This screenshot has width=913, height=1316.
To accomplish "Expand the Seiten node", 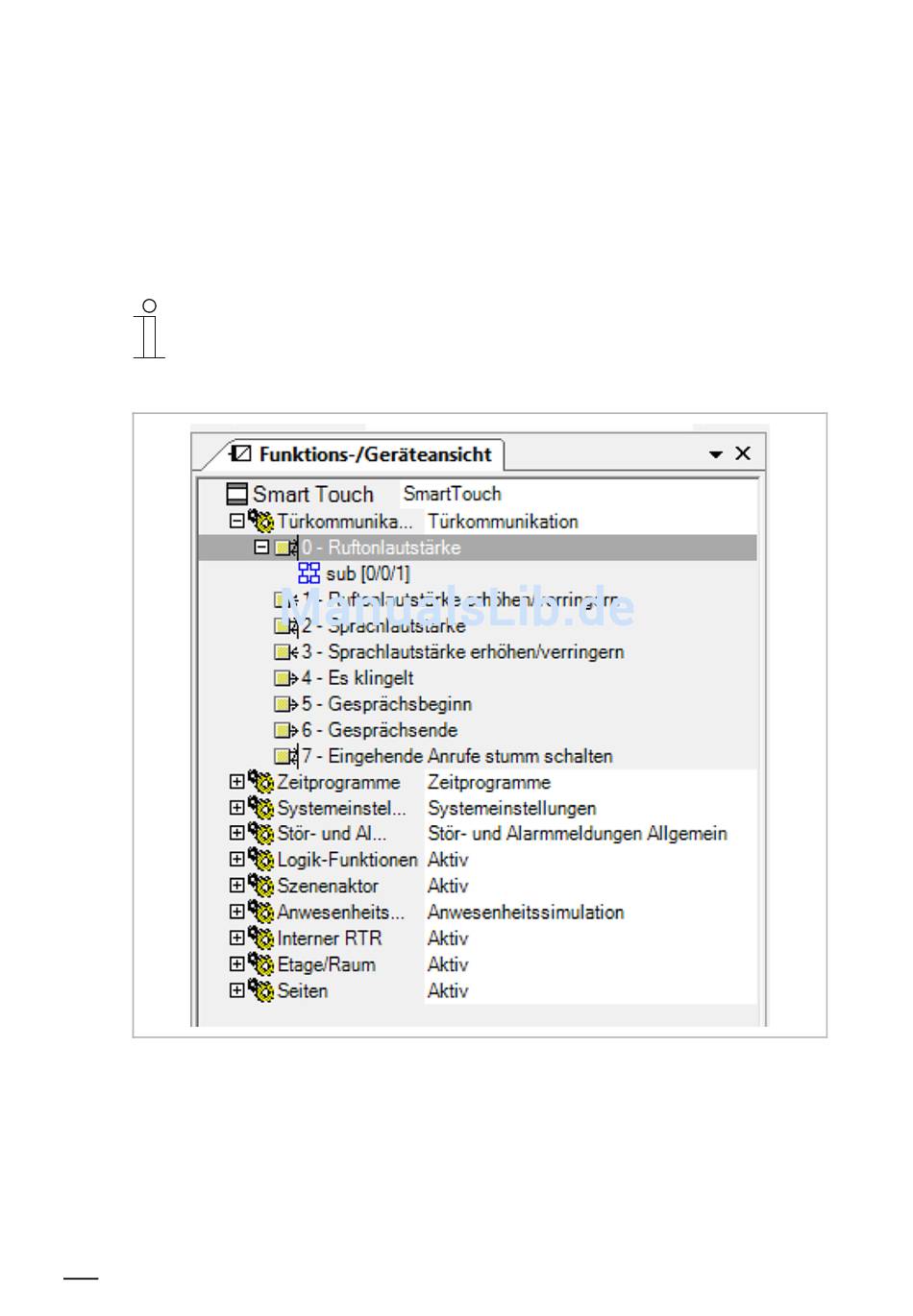I will 236,990.
